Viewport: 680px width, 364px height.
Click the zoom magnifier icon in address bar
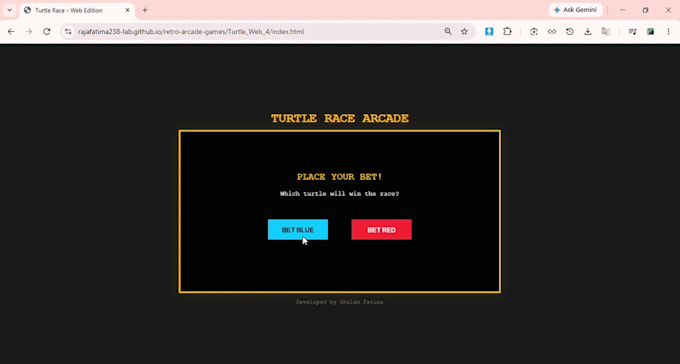448,32
